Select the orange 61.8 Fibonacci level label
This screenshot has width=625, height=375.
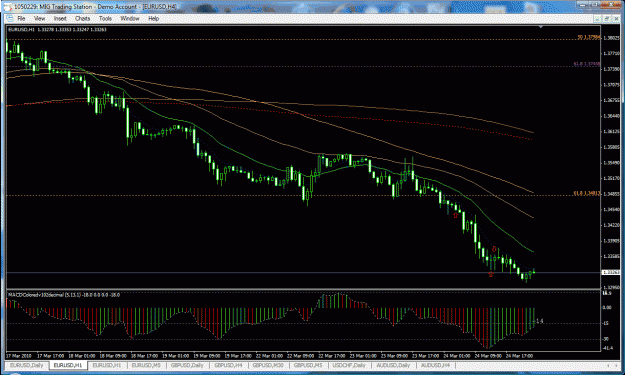[x=587, y=193]
